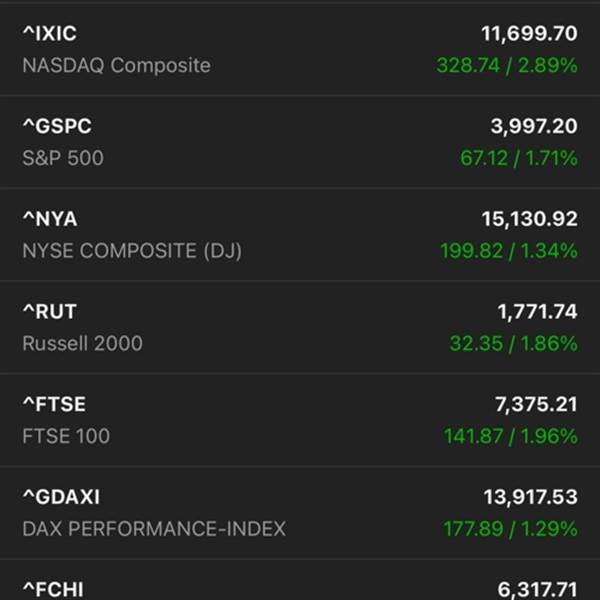Select the 3,997.20 price value
Viewport: 600px width, 600px height.
(x=533, y=126)
